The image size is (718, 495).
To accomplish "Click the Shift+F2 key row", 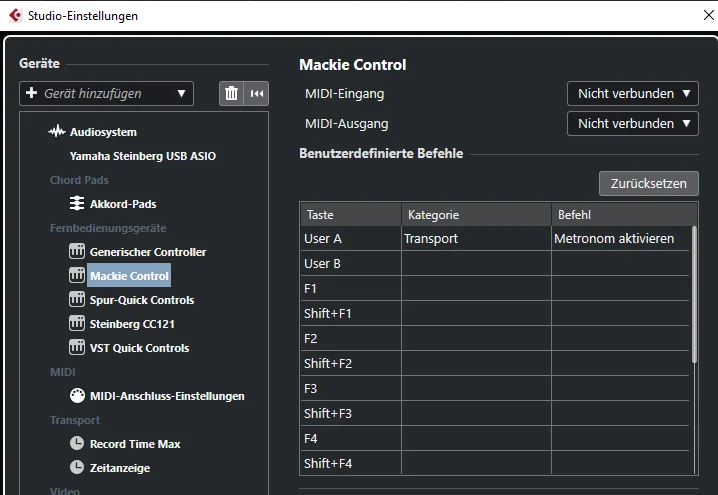I will click(x=495, y=364).
